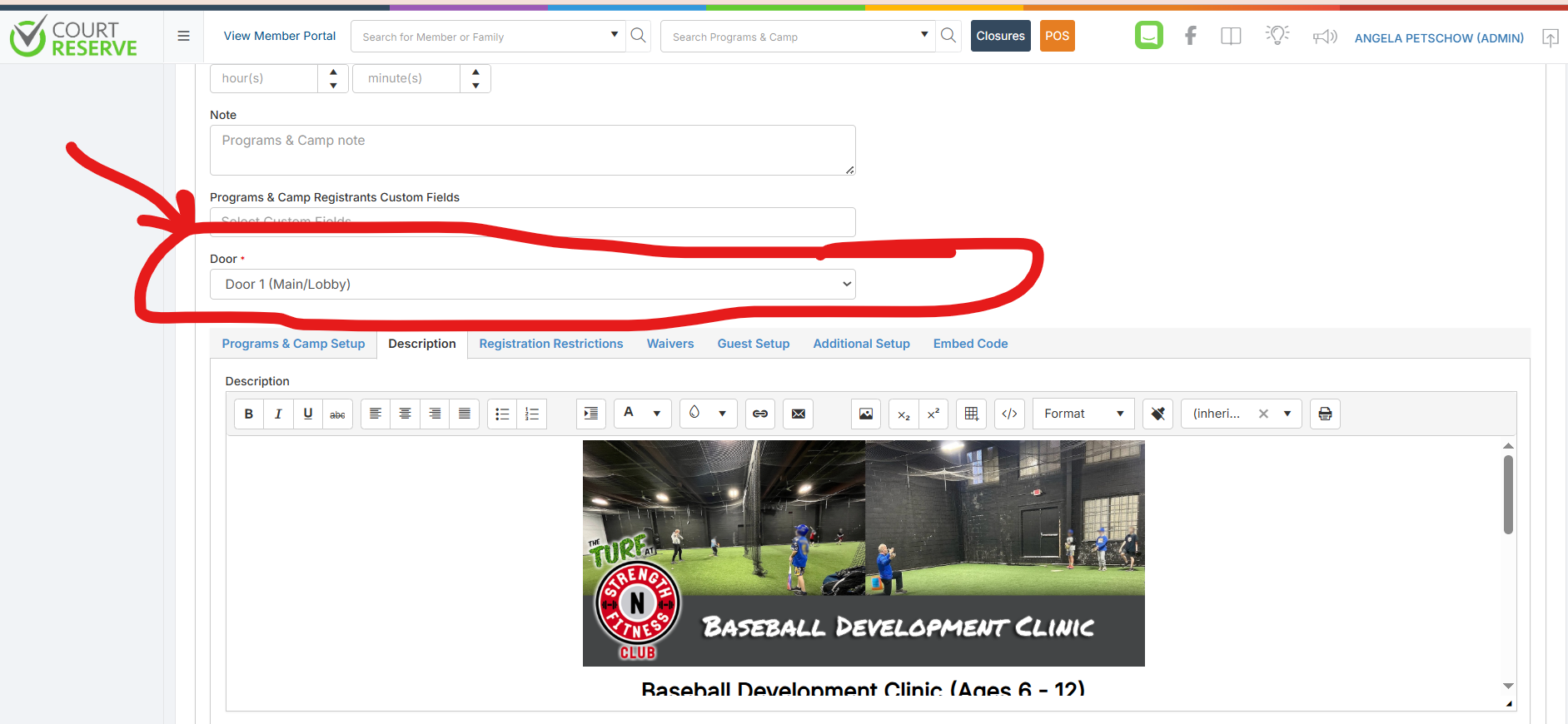Click the print icon in editor
This screenshot has height=724, width=1568.
(1325, 414)
